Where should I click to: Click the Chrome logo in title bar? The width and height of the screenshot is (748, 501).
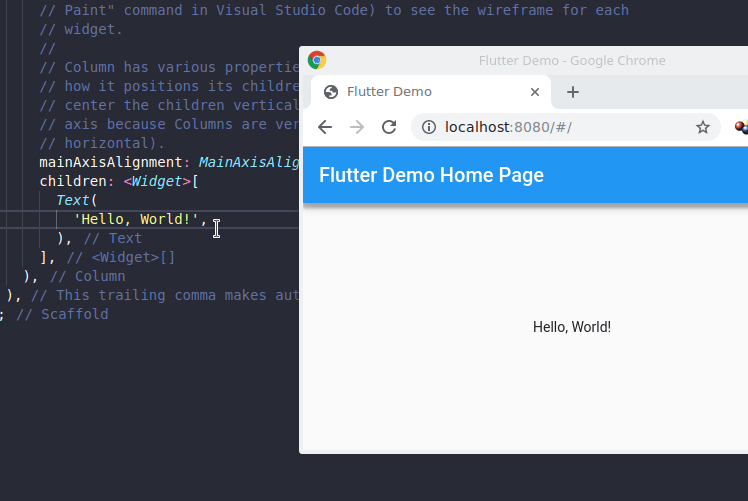click(x=317, y=60)
